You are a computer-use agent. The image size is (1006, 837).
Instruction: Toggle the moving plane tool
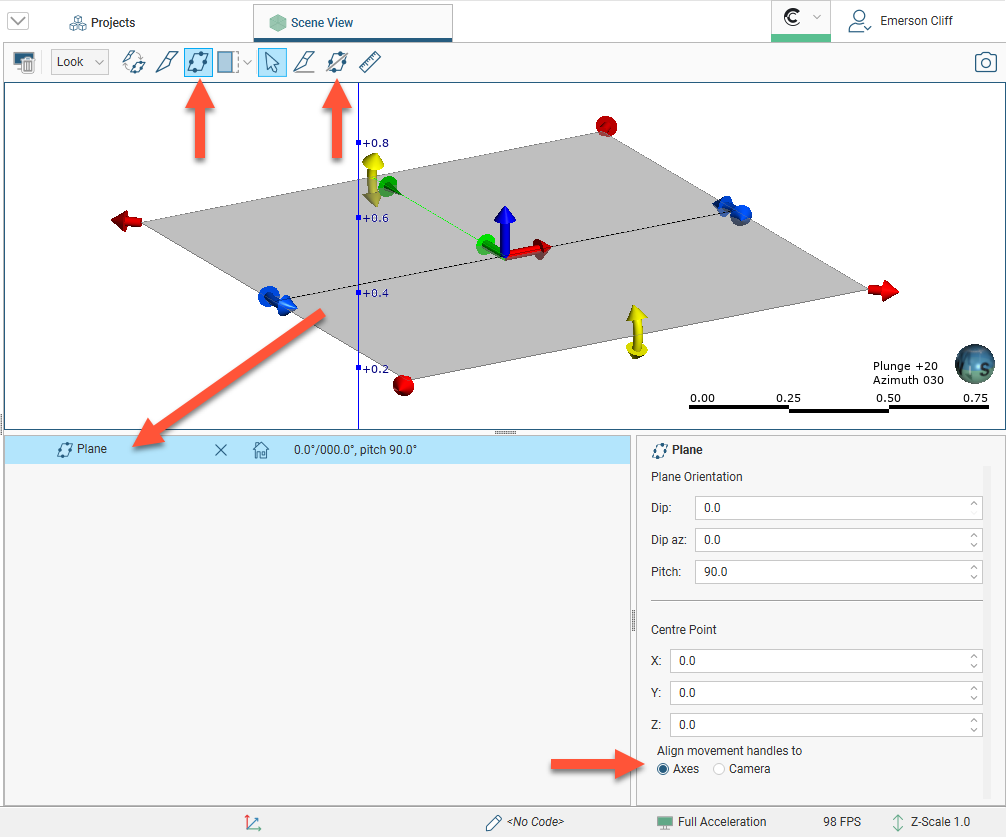pos(198,62)
